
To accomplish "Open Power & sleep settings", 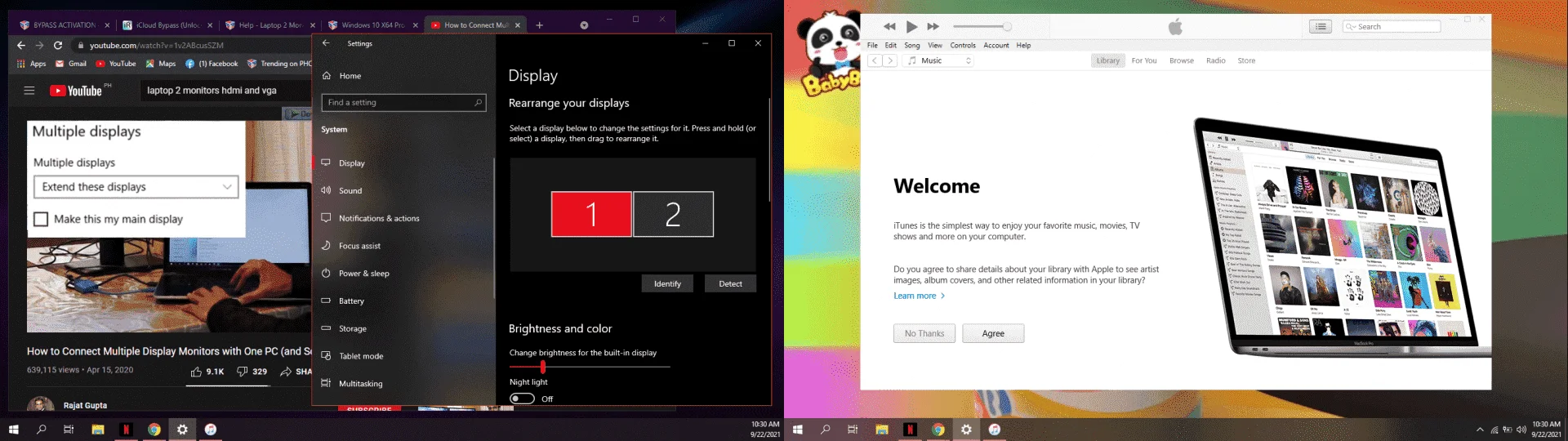I will coord(363,274).
